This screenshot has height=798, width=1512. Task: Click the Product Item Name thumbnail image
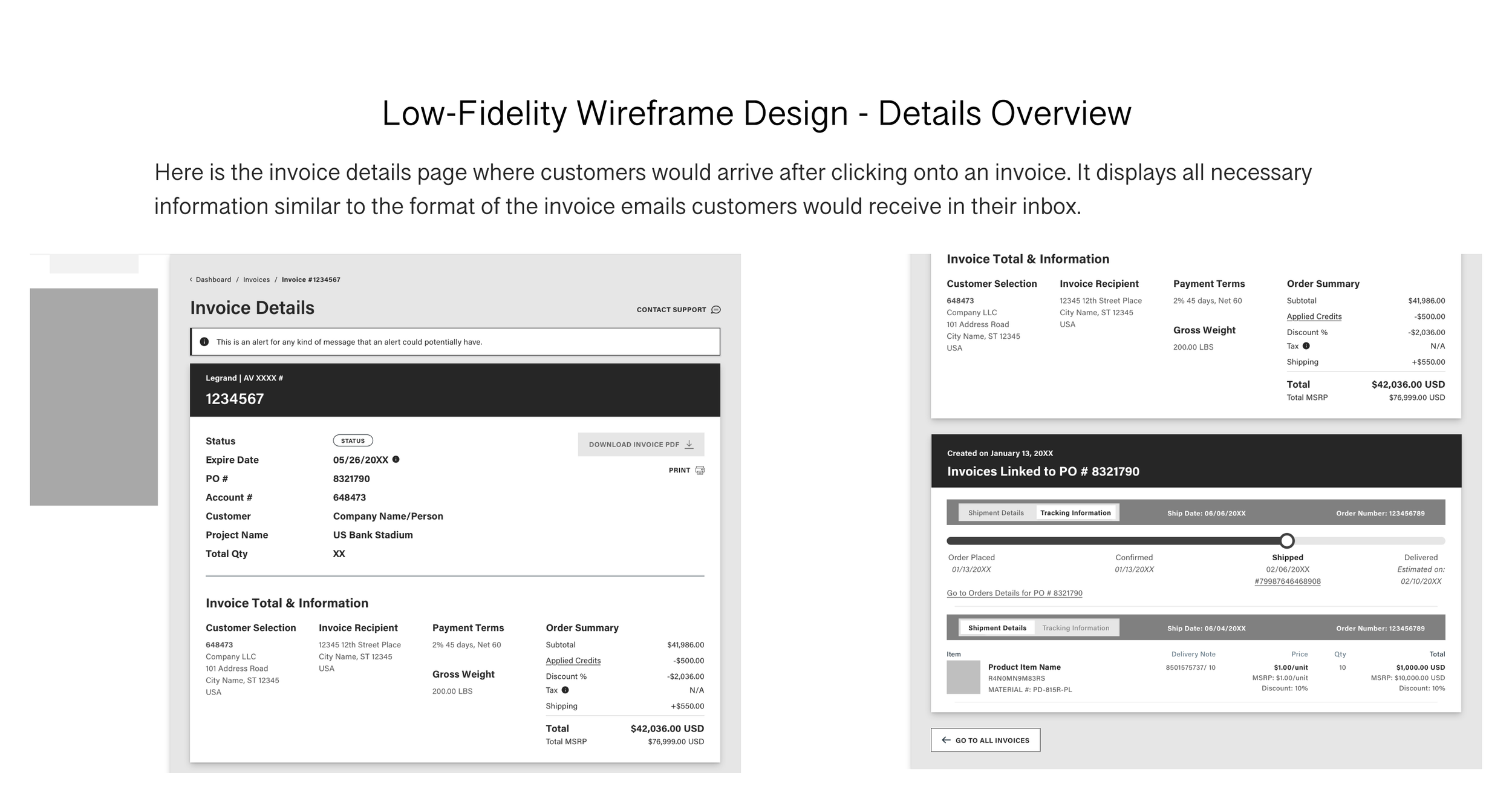pos(963,677)
